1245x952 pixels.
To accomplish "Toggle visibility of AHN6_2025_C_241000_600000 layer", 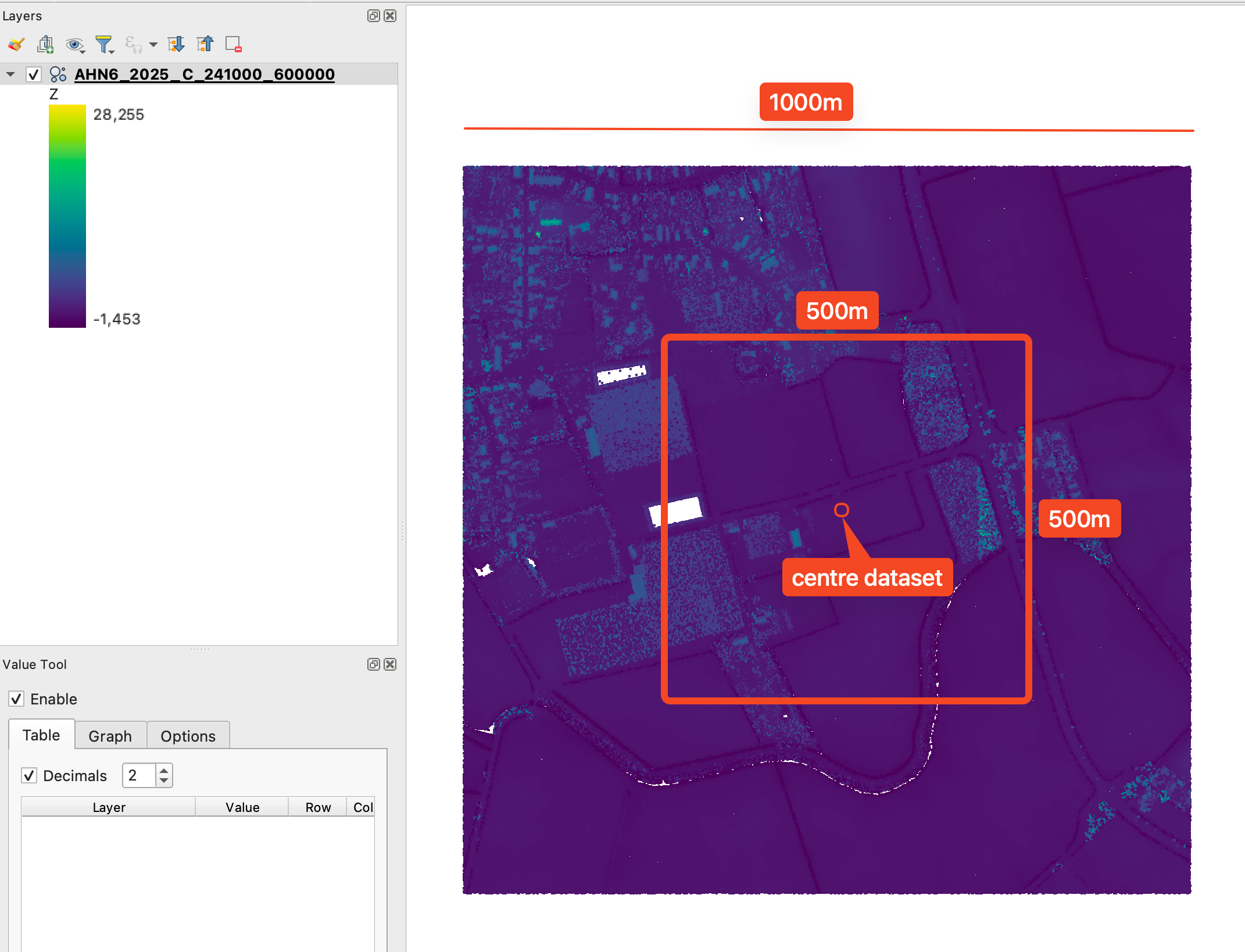I will click(x=34, y=74).
